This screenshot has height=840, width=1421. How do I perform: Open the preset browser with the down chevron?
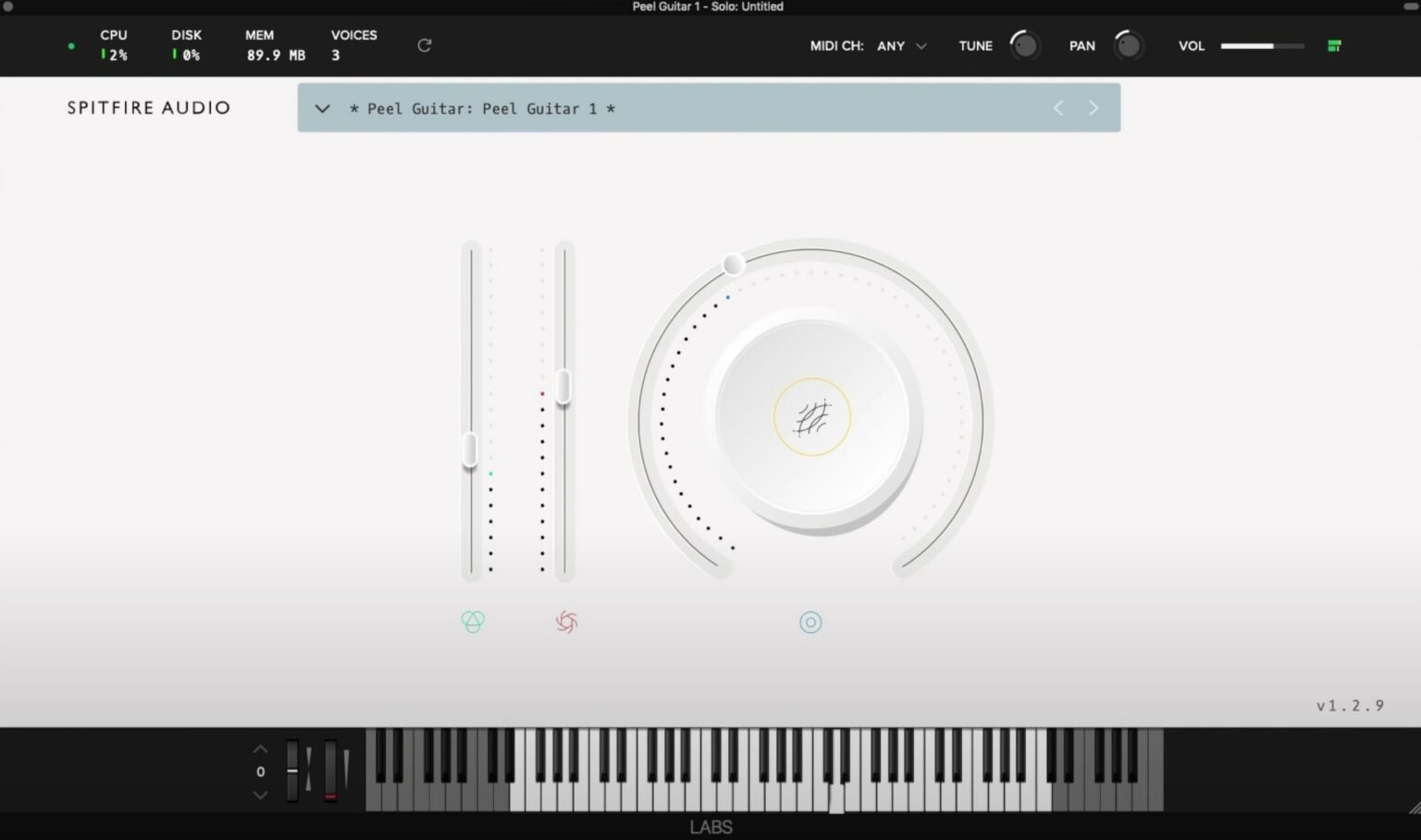(x=322, y=108)
